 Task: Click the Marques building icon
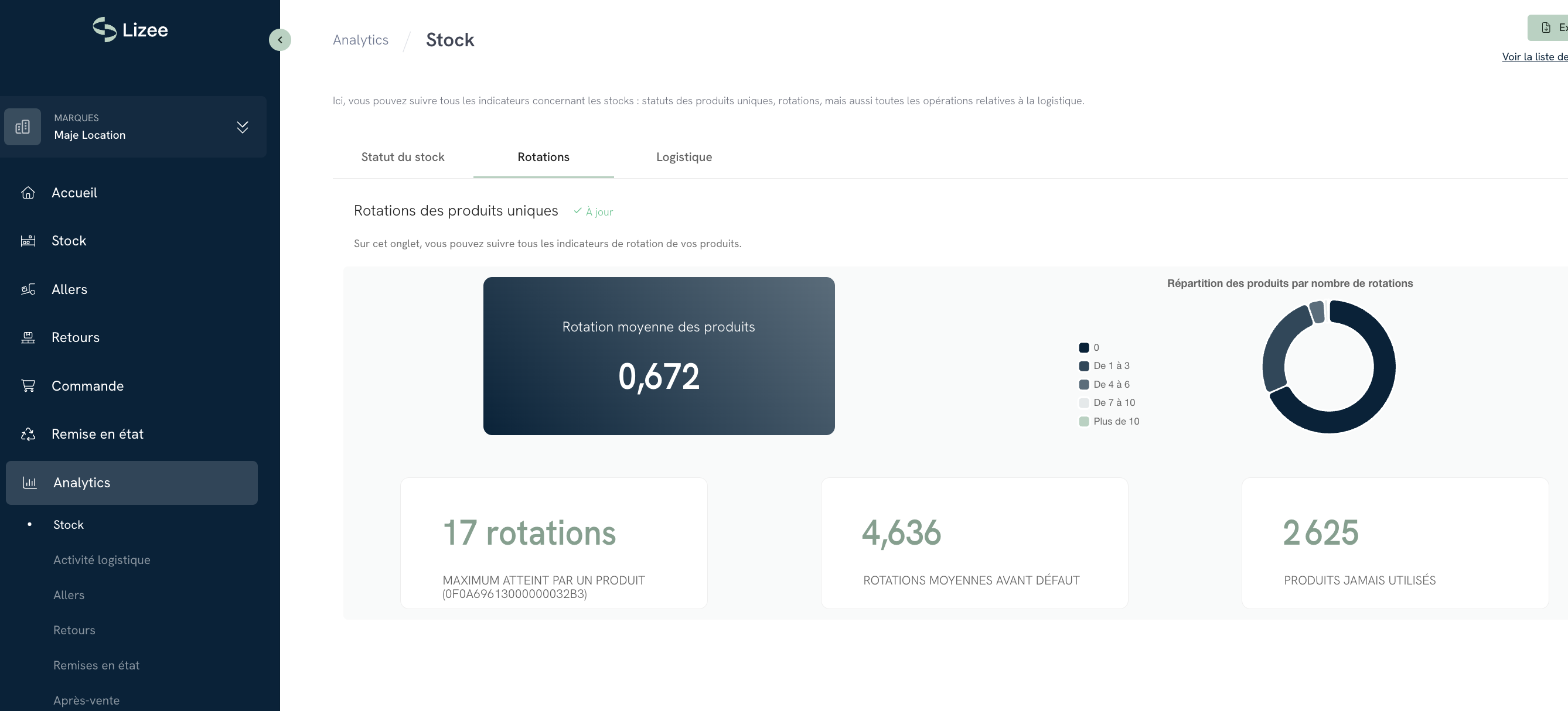(22, 127)
